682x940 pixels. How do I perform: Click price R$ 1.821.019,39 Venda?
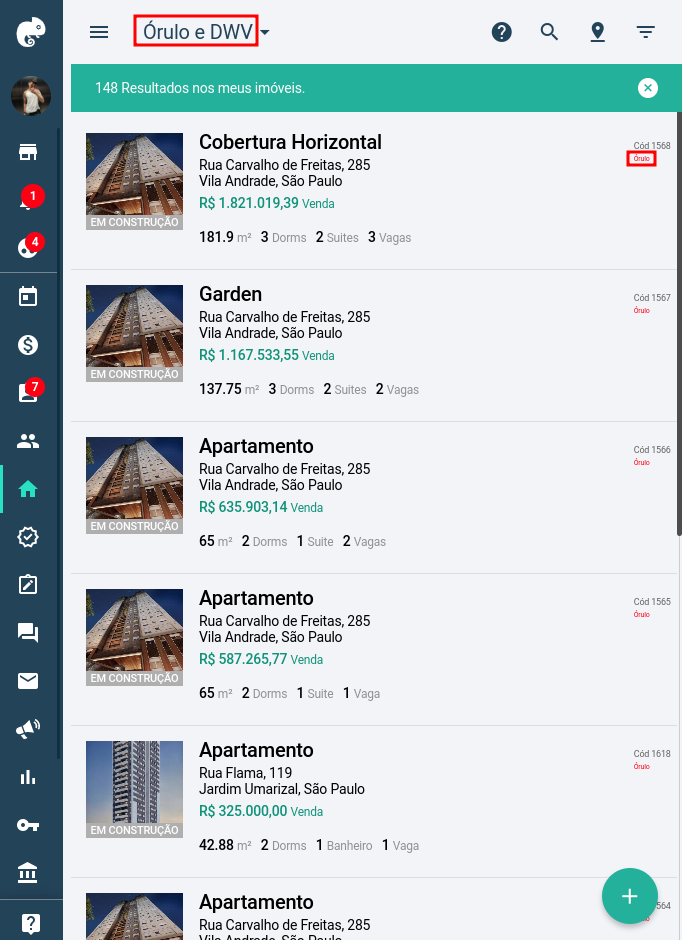(x=267, y=203)
